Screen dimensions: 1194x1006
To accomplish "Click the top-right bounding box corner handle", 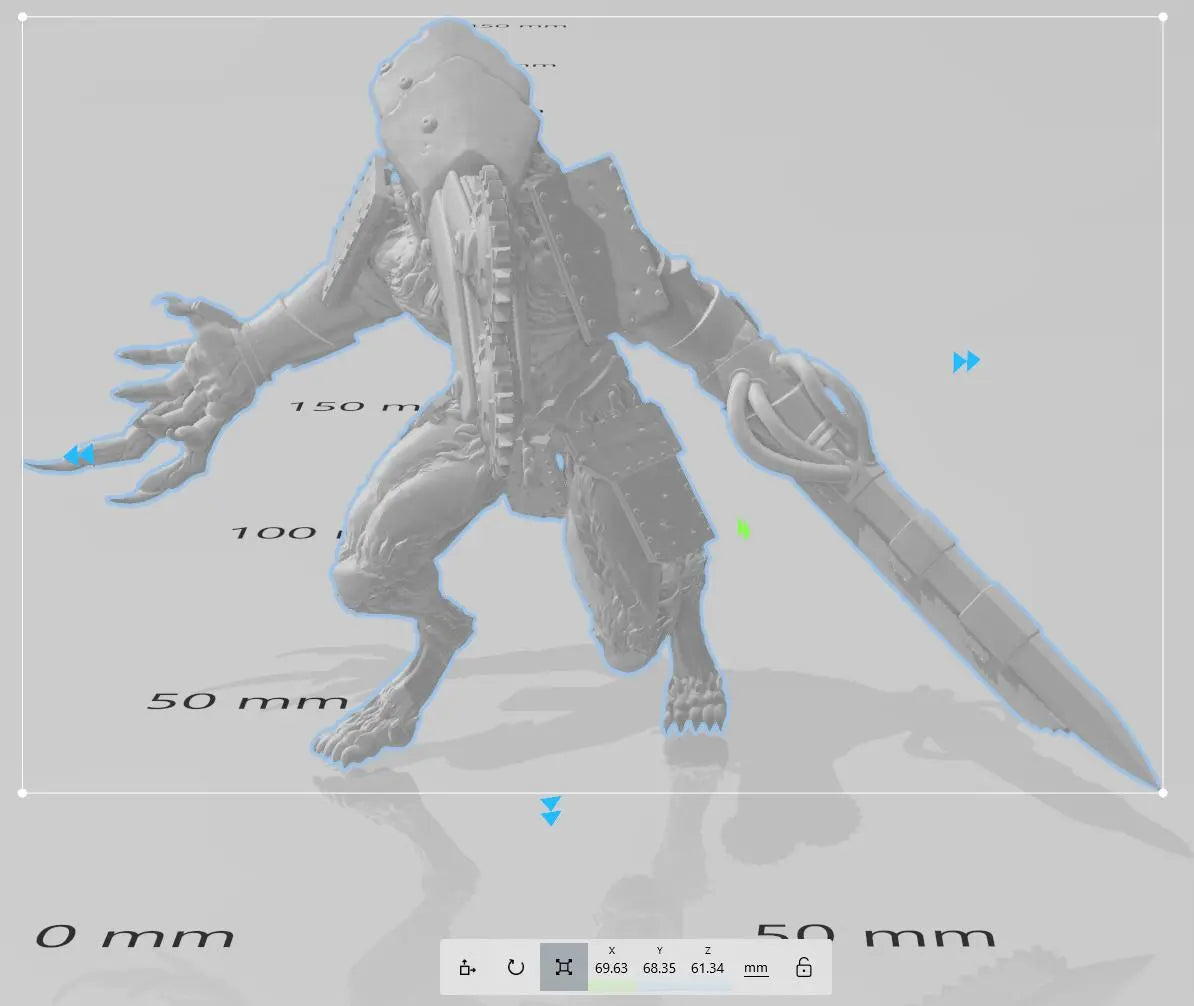I will click(1162, 17).
